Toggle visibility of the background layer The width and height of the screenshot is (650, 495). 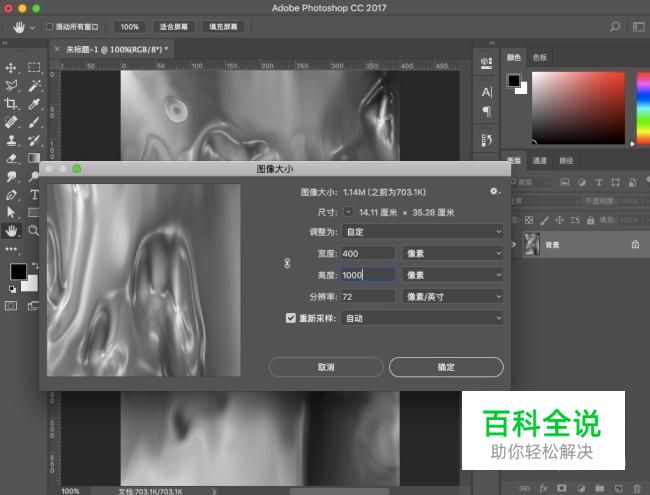(514, 245)
